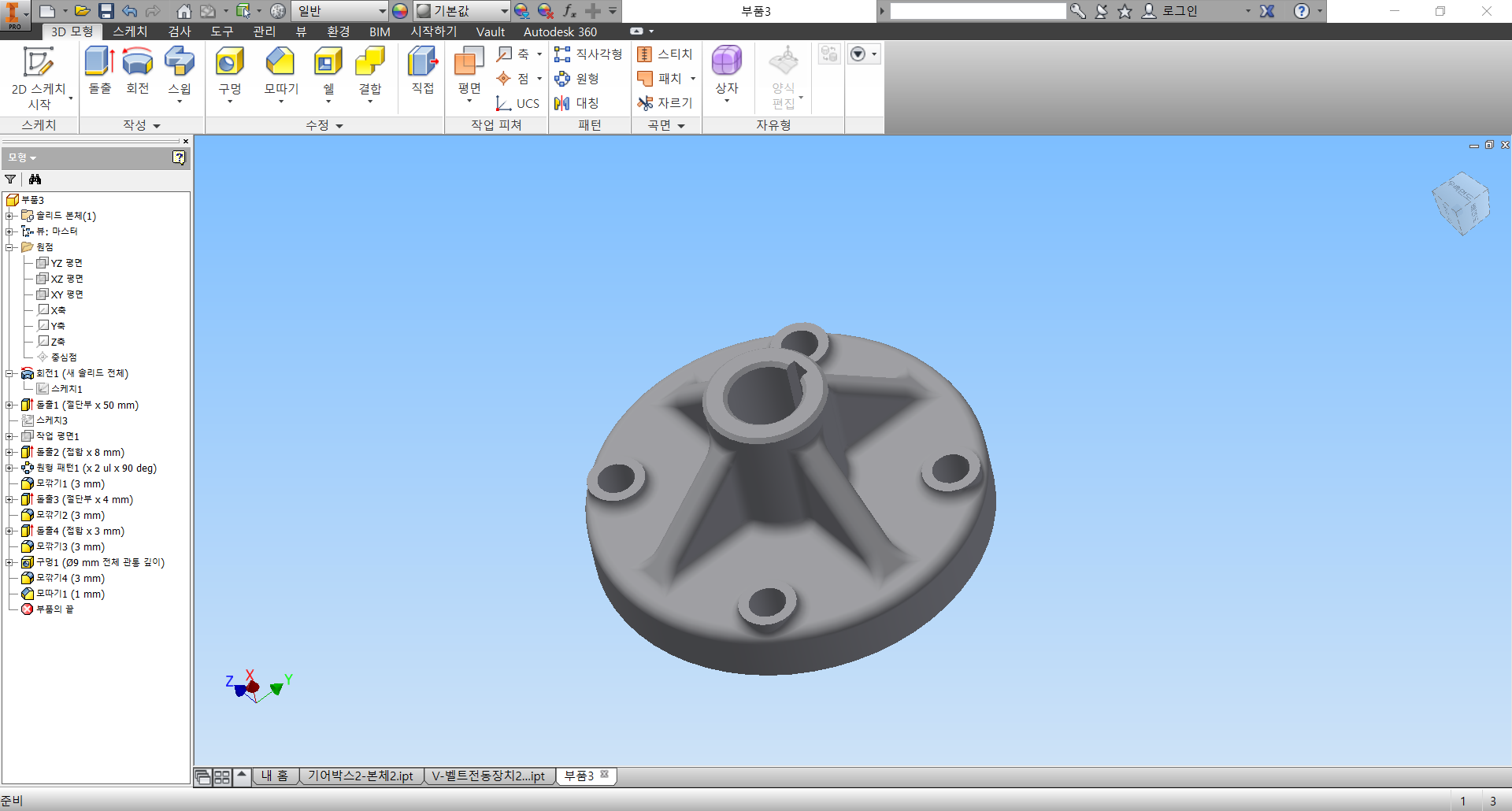Select the Chamfer (모따기) tool
1512x811 pixels.
point(281,74)
